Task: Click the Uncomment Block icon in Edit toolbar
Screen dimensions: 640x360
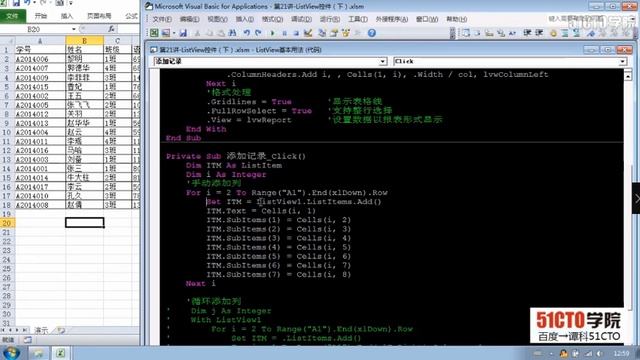Action: coord(576,33)
